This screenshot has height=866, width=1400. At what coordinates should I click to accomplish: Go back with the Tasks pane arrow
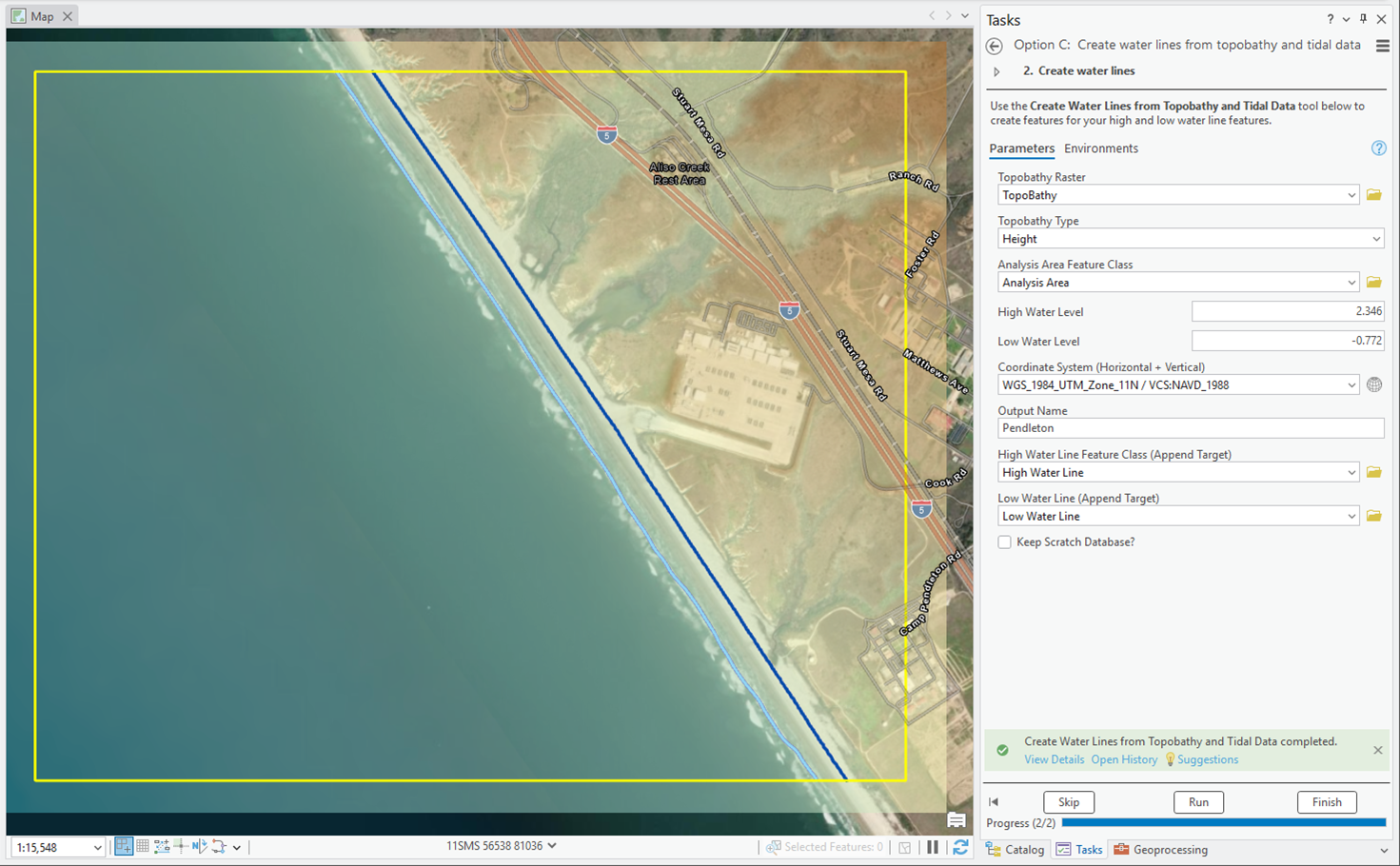coord(995,46)
